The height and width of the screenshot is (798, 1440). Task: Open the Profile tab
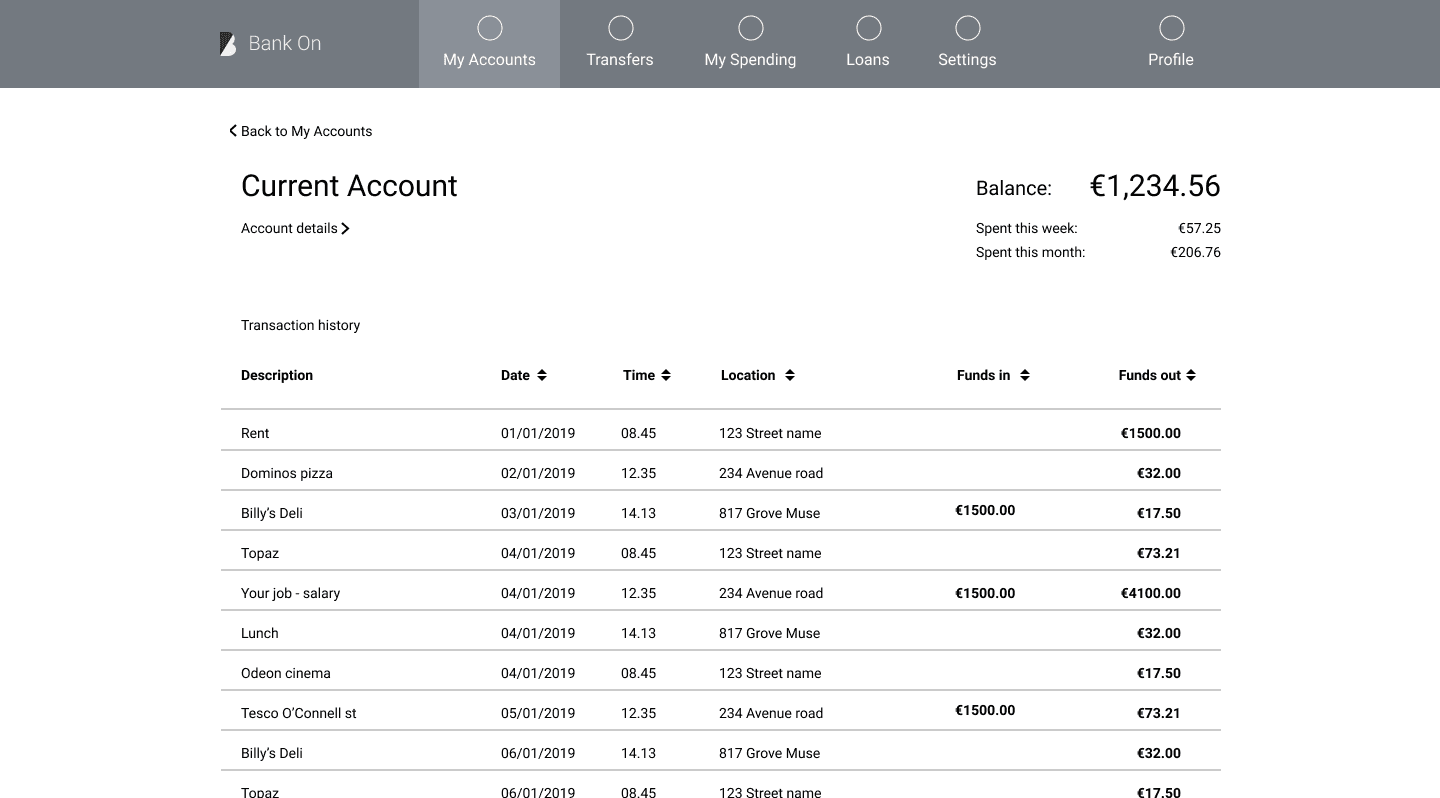[1171, 44]
